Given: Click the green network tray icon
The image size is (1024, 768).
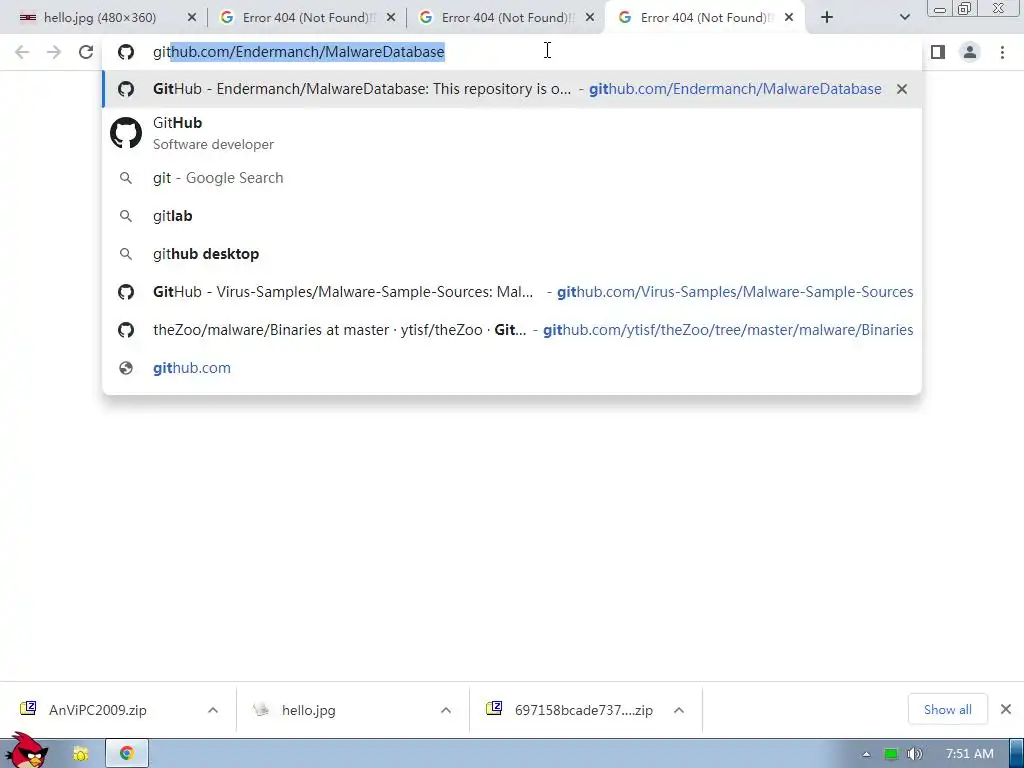Looking at the screenshot, I should [890, 754].
